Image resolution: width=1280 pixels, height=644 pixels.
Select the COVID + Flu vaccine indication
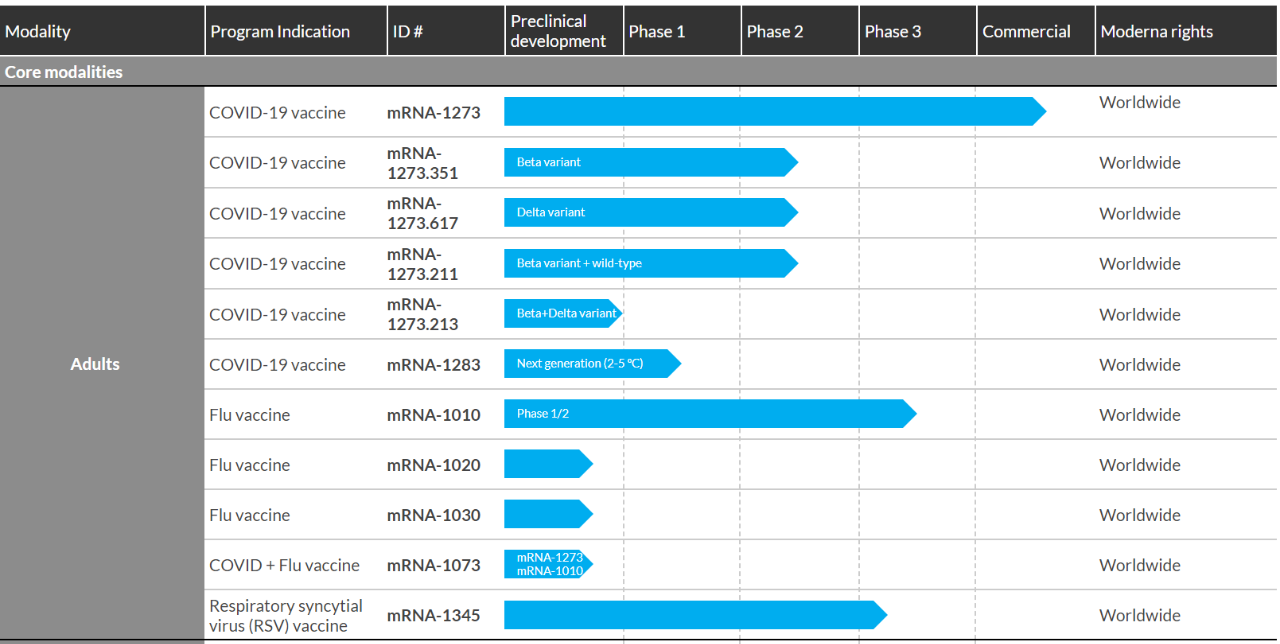click(284, 565)
